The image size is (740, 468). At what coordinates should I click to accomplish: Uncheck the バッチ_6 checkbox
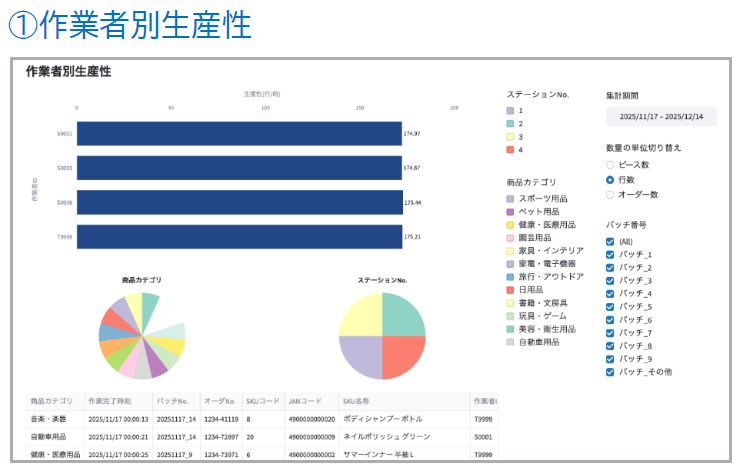click(610, 320)
